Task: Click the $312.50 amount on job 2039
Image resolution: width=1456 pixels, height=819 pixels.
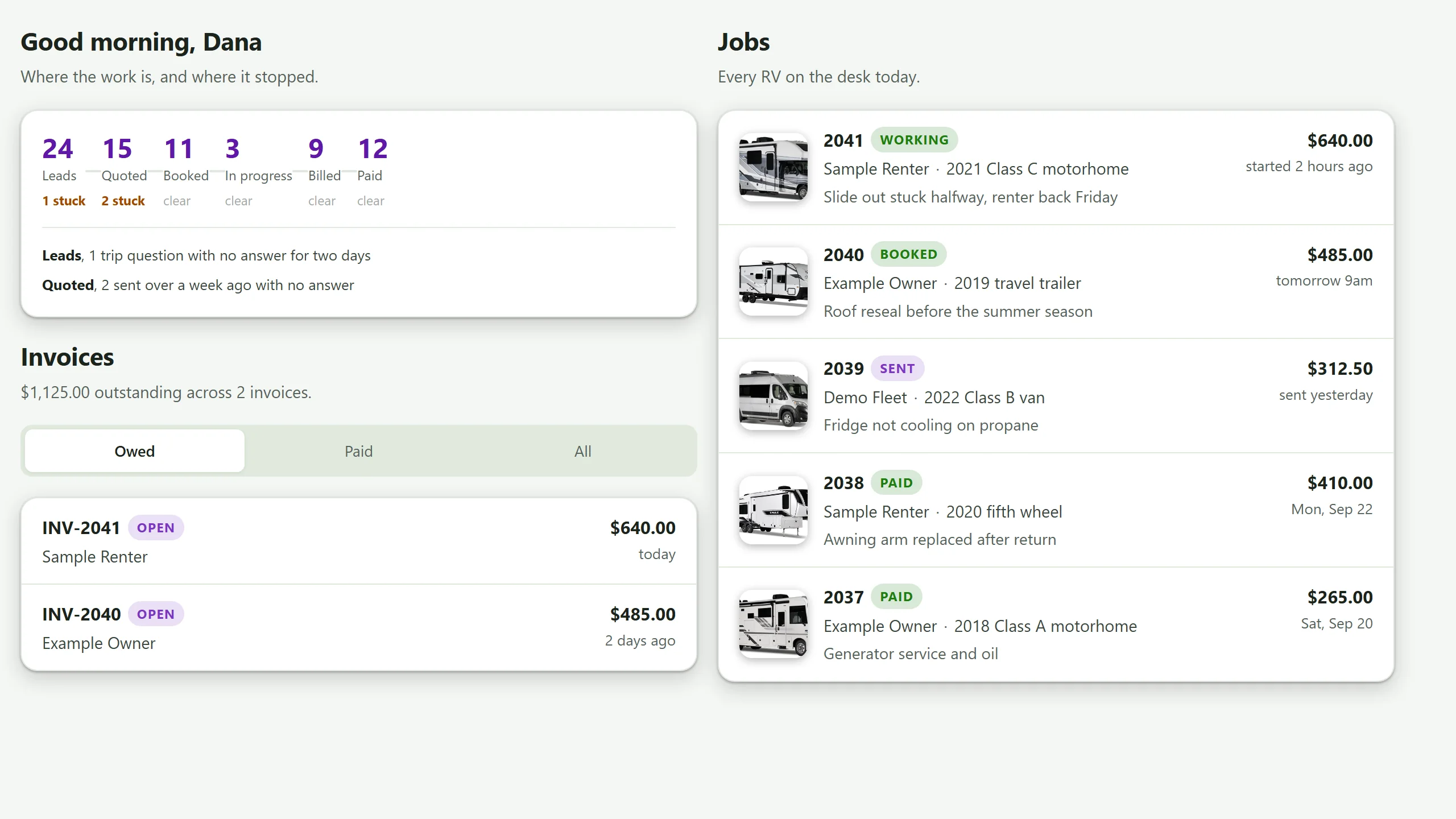Action: click(1339, 369)
